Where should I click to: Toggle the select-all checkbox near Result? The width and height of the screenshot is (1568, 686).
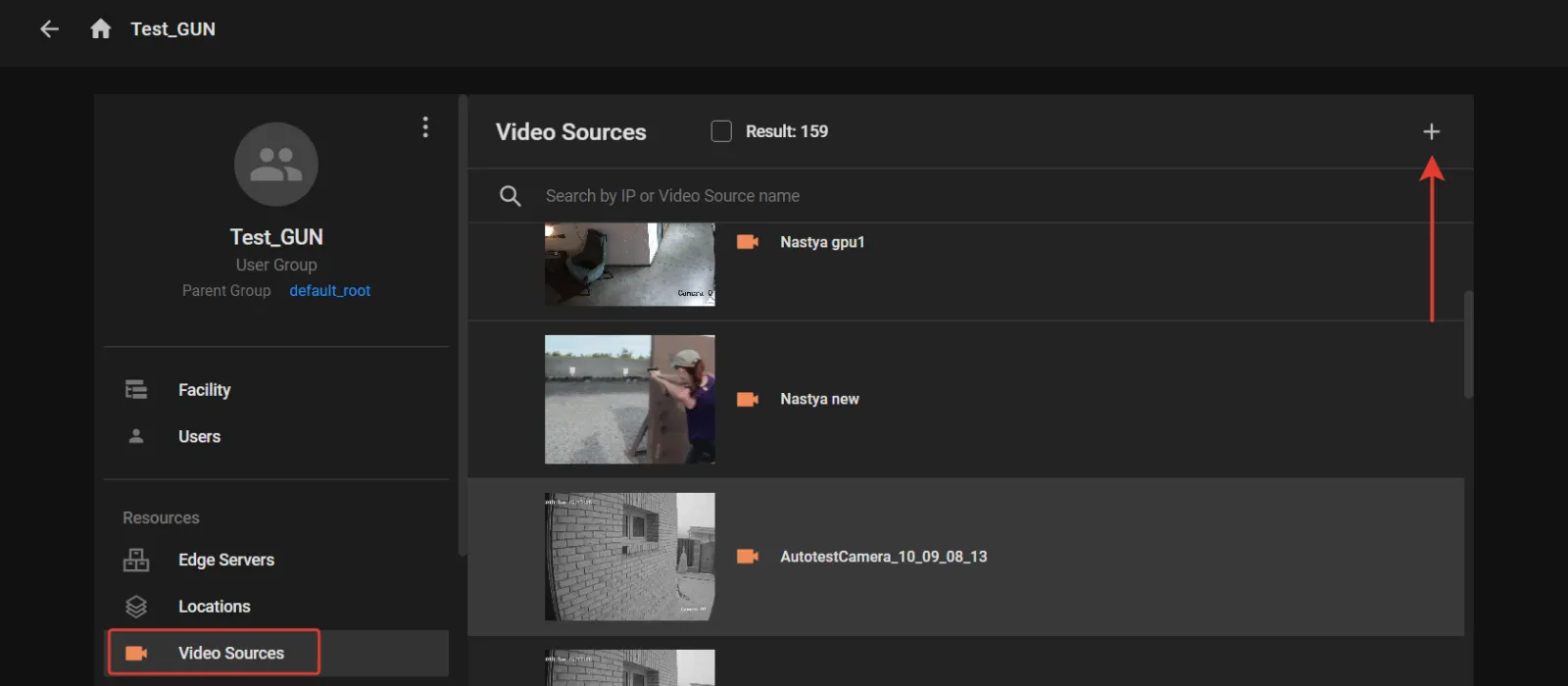point(721,131)
